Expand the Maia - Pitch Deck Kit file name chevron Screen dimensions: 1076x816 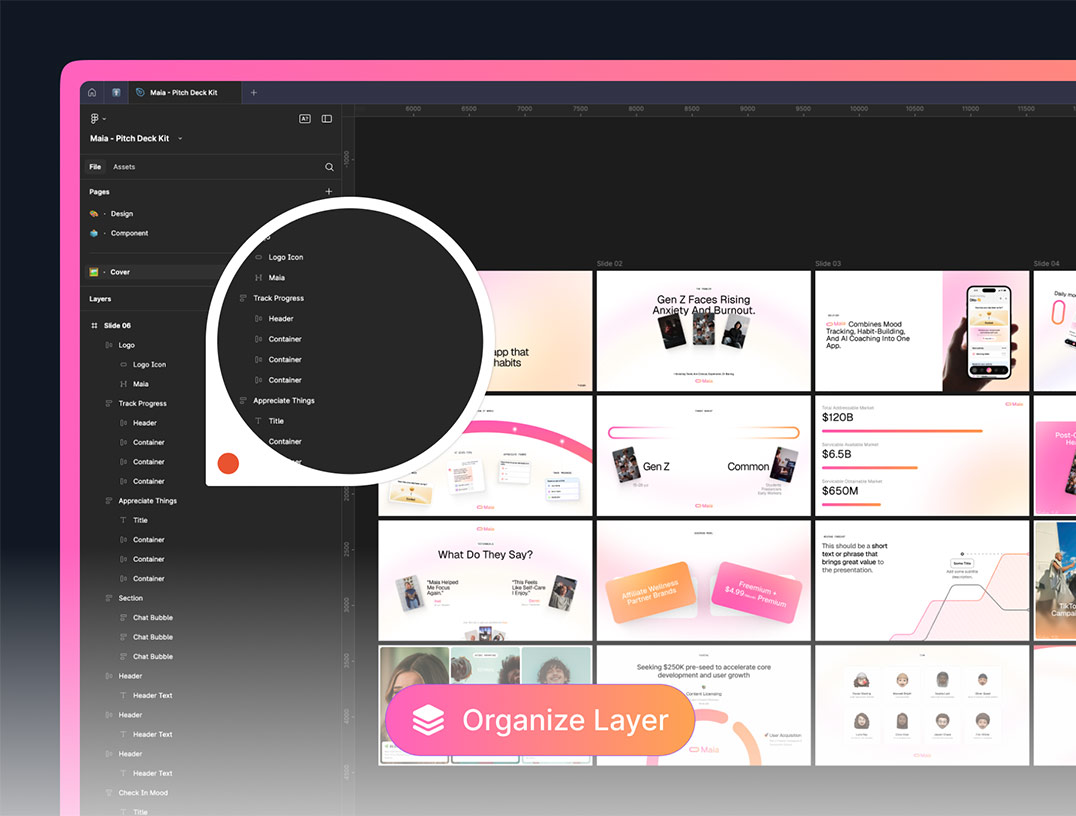click(x=180, y=139)
